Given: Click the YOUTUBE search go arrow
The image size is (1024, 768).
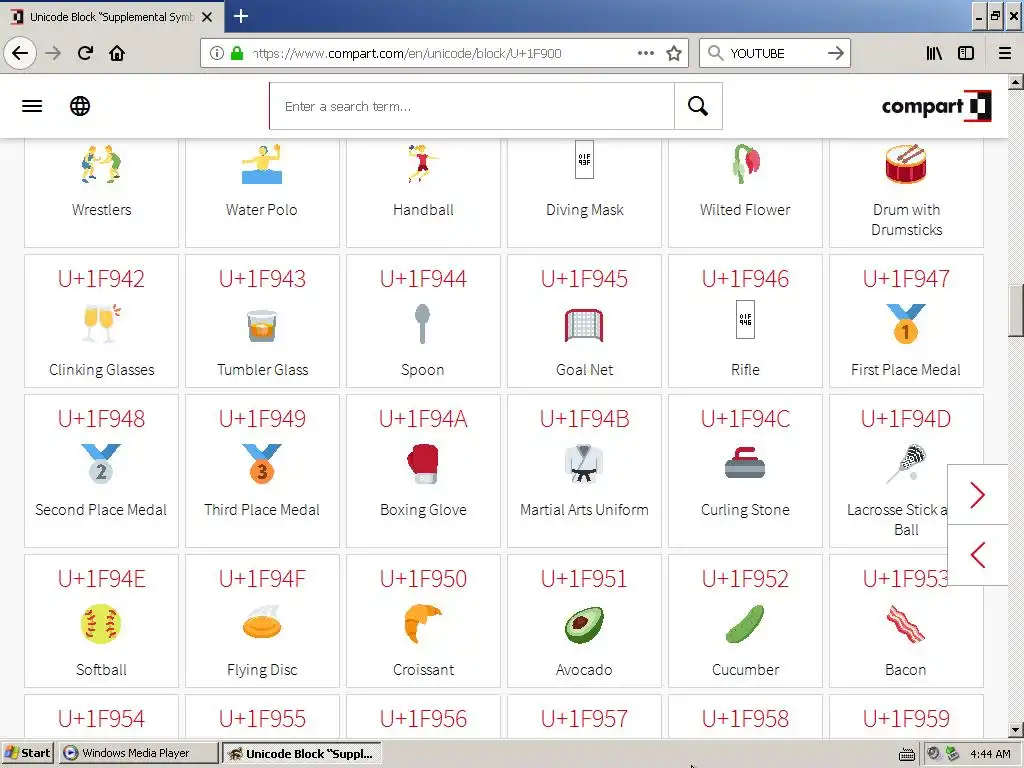Looking at the screenshot, I should click(x=836, y=53).
